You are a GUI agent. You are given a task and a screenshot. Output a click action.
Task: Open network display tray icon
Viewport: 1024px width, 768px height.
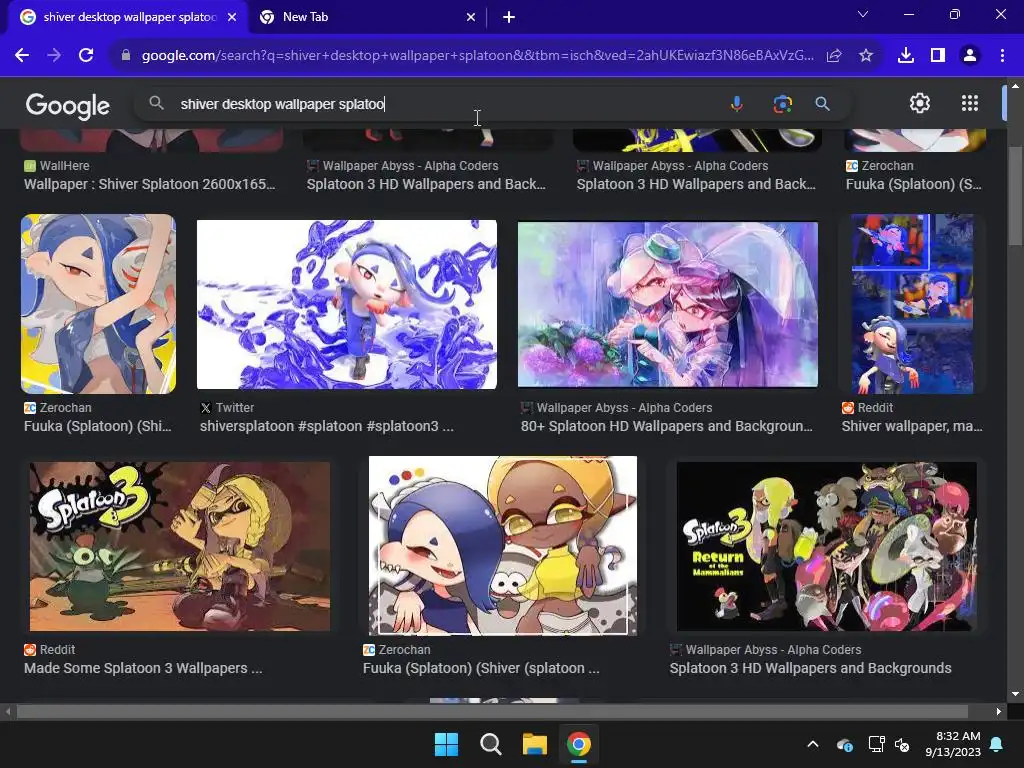(876, 744)
